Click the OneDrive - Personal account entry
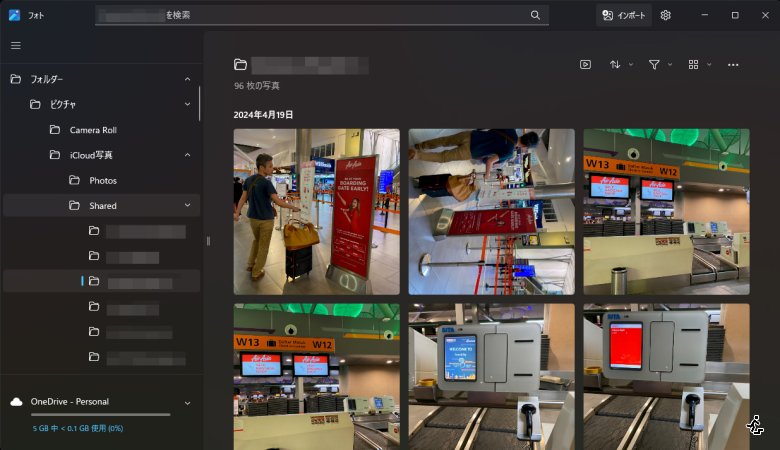The width and height of the screenshot is (780, 450). [x=70, y=402]
